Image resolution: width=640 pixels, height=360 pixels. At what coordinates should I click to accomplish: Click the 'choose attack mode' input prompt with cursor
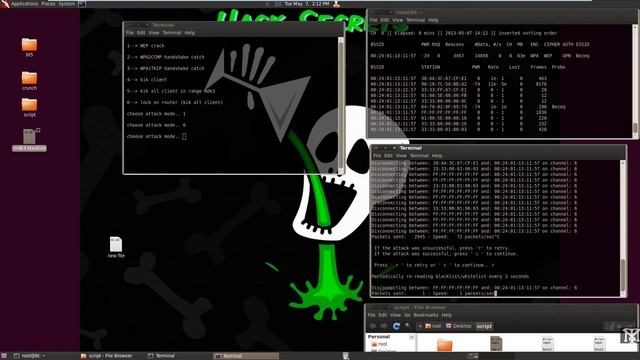(x=157, y=136)
